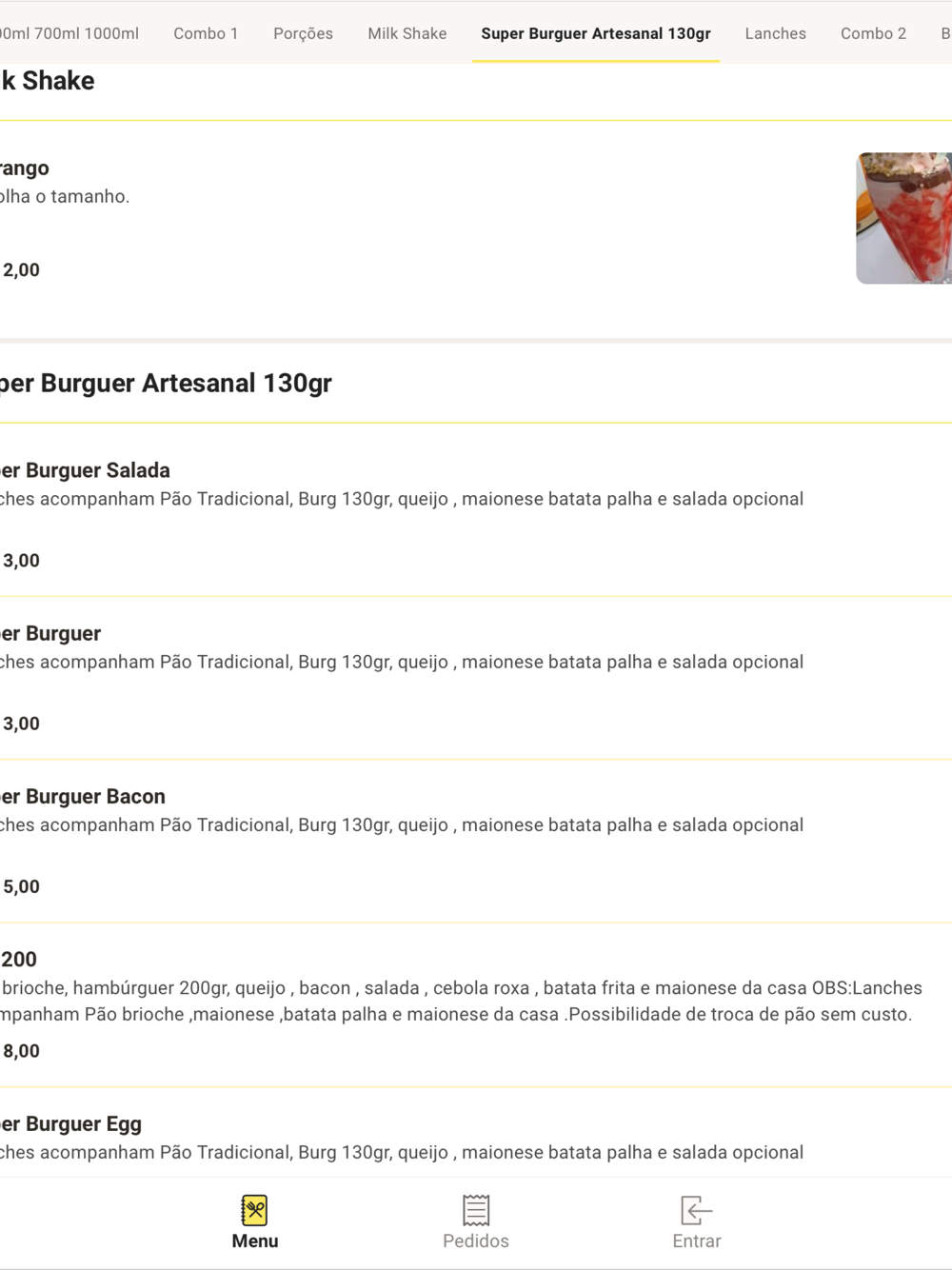Tap the Entrar label in bottom bar
This screenshot has height=1270, width=952.
point(697,1241)
